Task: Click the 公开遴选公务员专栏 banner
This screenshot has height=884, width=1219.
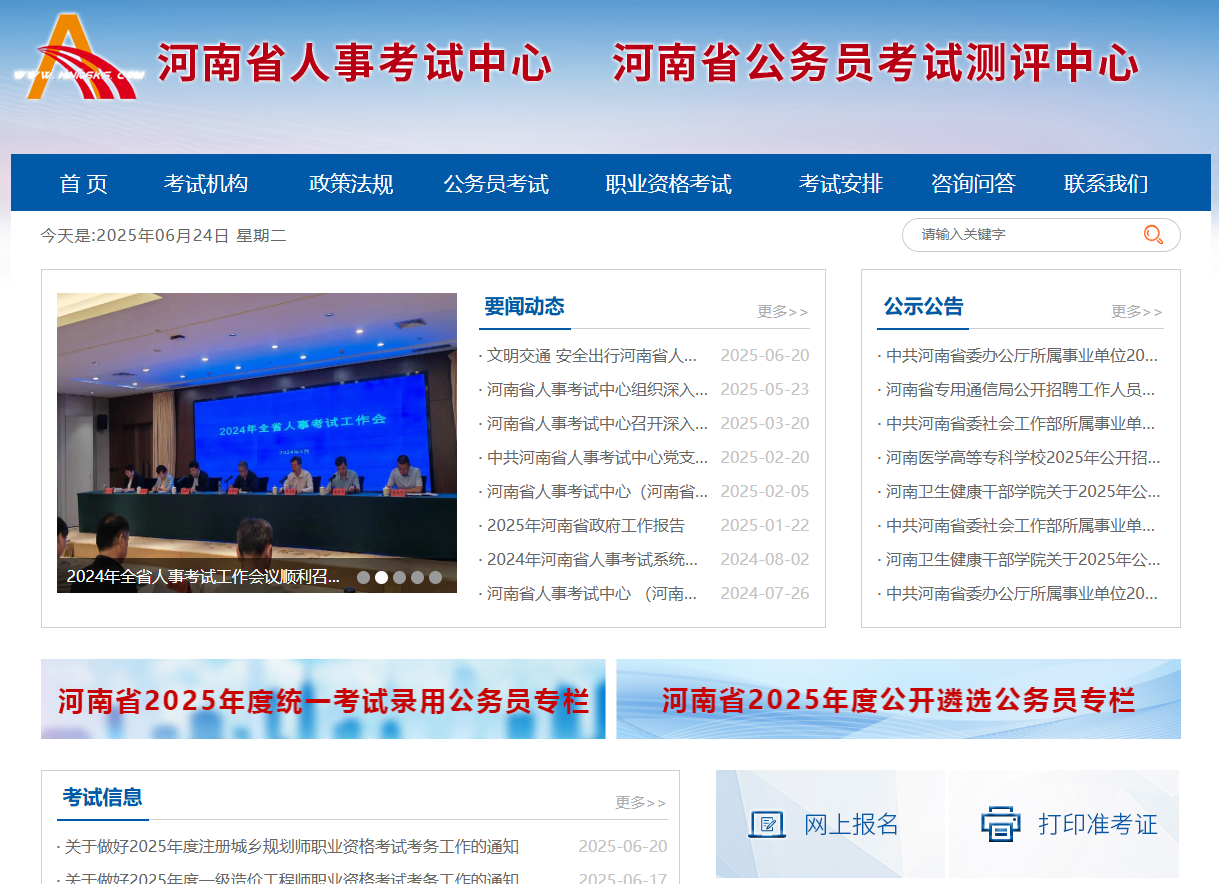Action: [898, 700]
